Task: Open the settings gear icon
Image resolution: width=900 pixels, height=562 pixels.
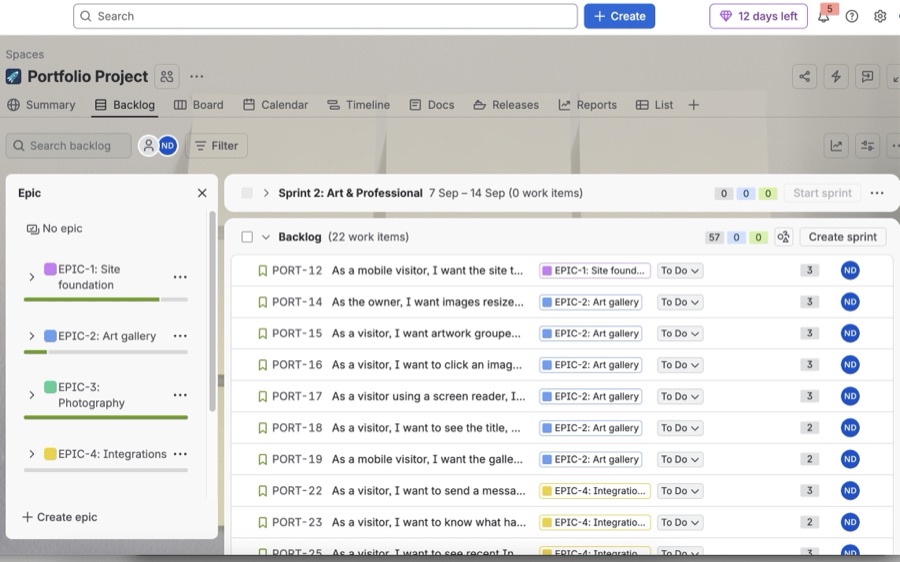Action: (x=880, y=17)
